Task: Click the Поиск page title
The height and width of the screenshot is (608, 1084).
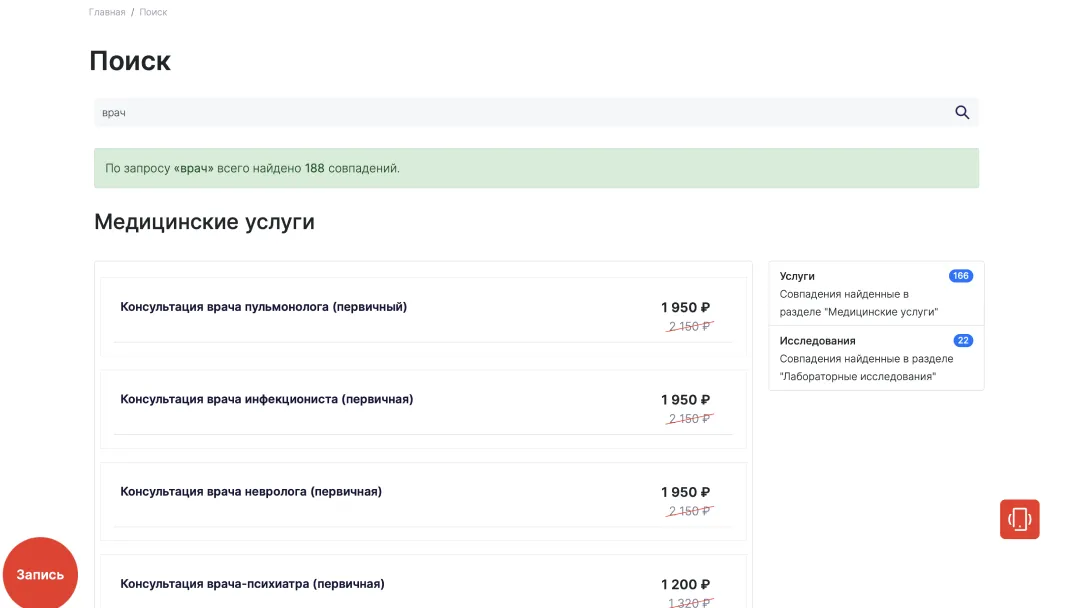Action: tap(130, 61)
